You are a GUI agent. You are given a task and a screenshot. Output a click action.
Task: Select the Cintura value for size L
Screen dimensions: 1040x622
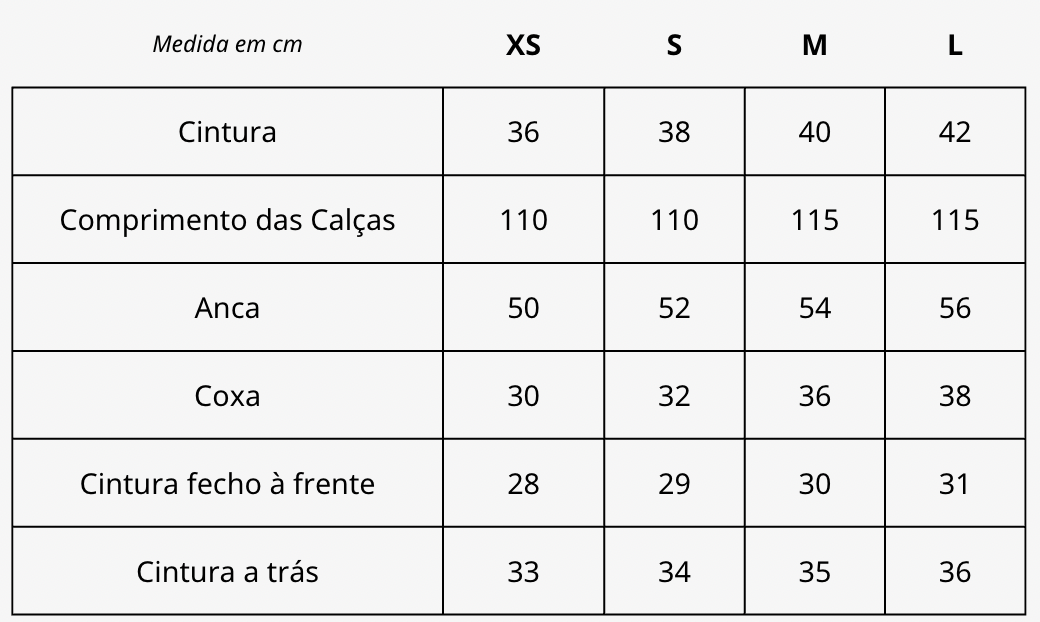click(955, 132)
